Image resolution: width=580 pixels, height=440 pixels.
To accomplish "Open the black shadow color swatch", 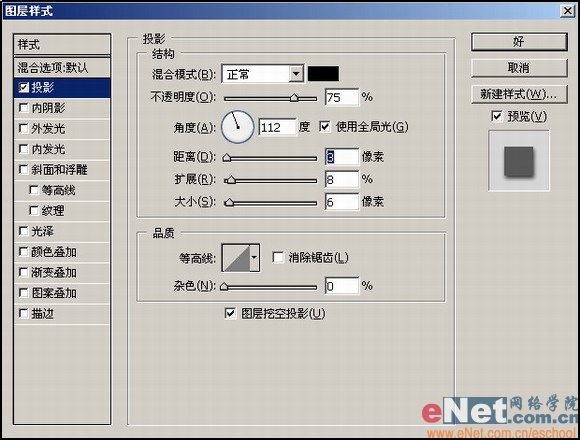I will click(x=323, y=74).
